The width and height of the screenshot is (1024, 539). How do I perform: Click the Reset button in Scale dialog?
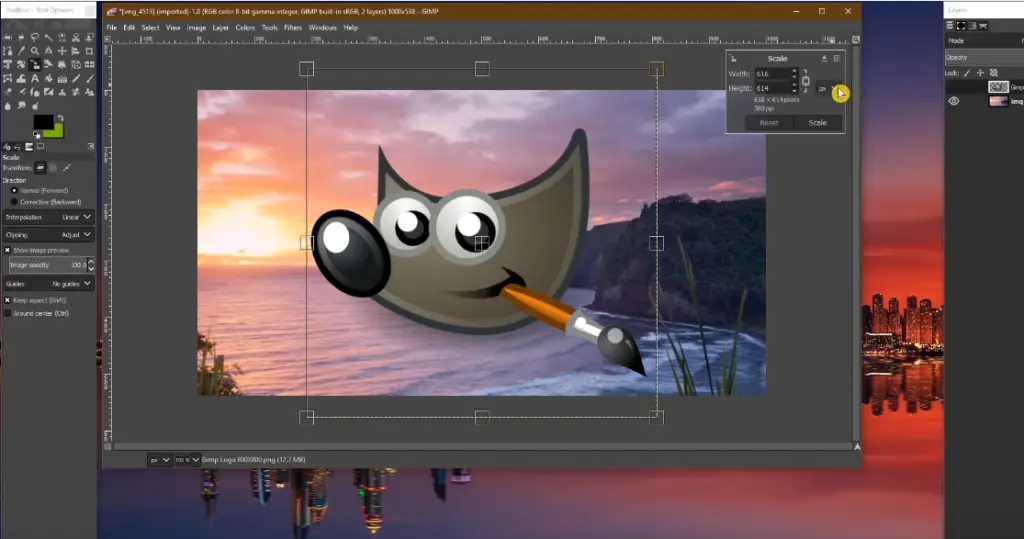pos(769,123)
